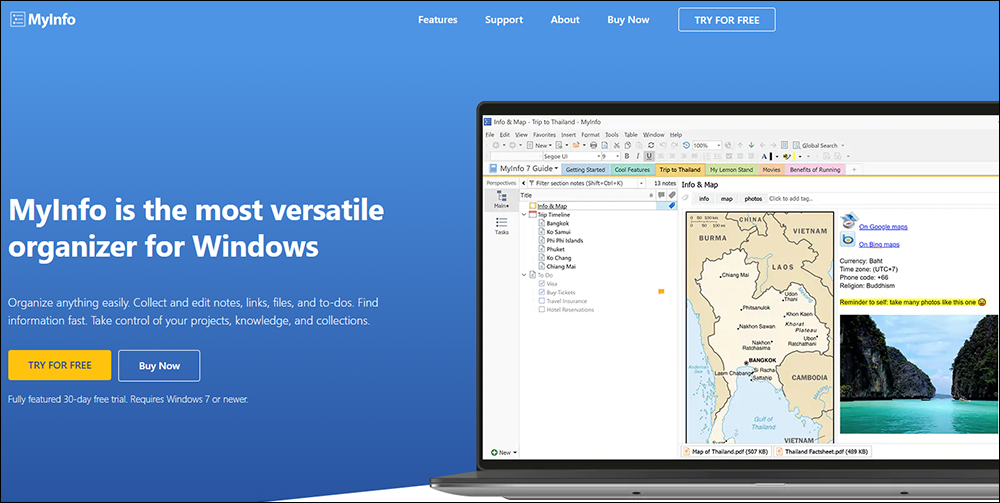Switch to the Cool Features tab
Image resolution: width=1000 pixels, height=503 pixels.
pos(632,170)
